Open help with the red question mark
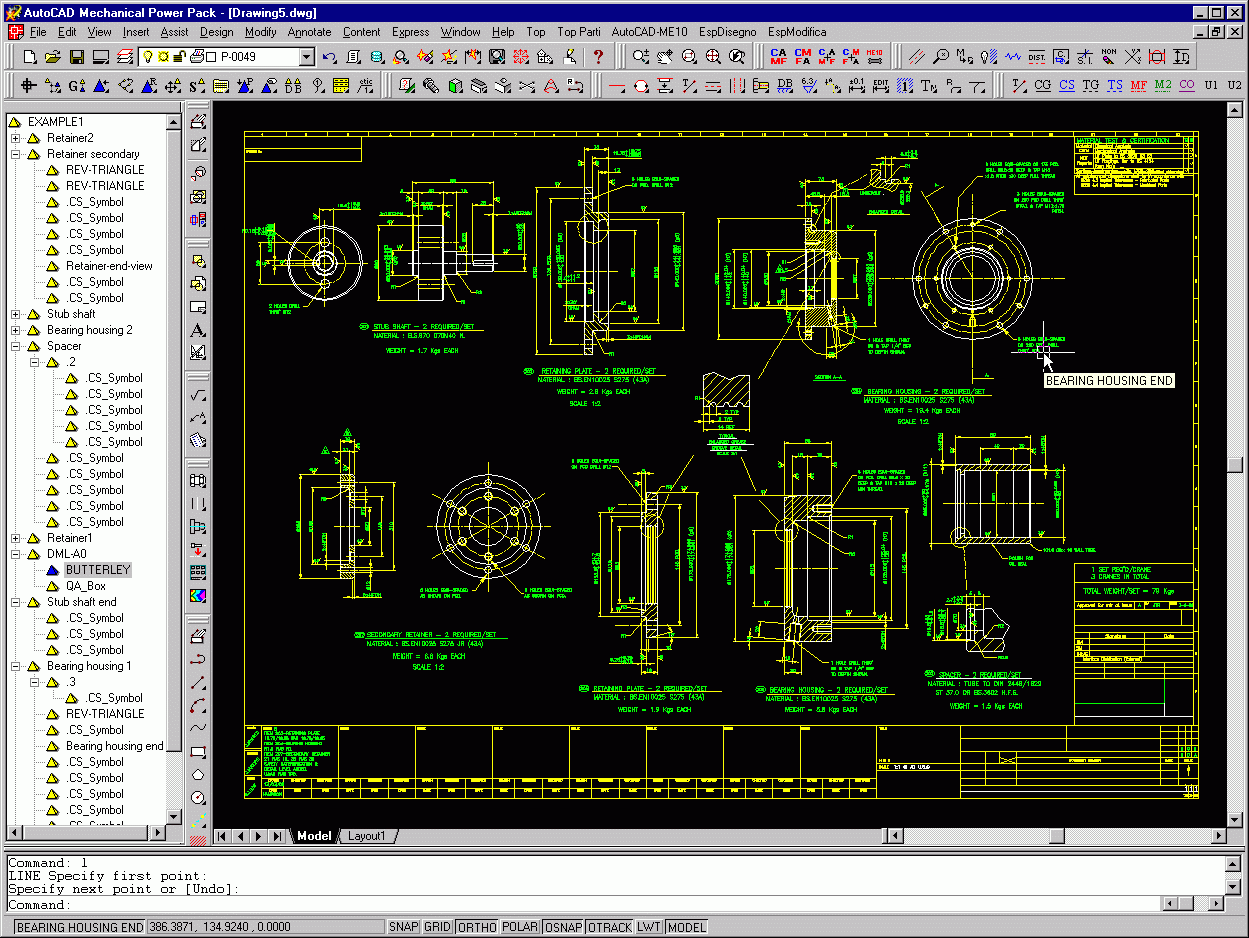 click(597, 56)
